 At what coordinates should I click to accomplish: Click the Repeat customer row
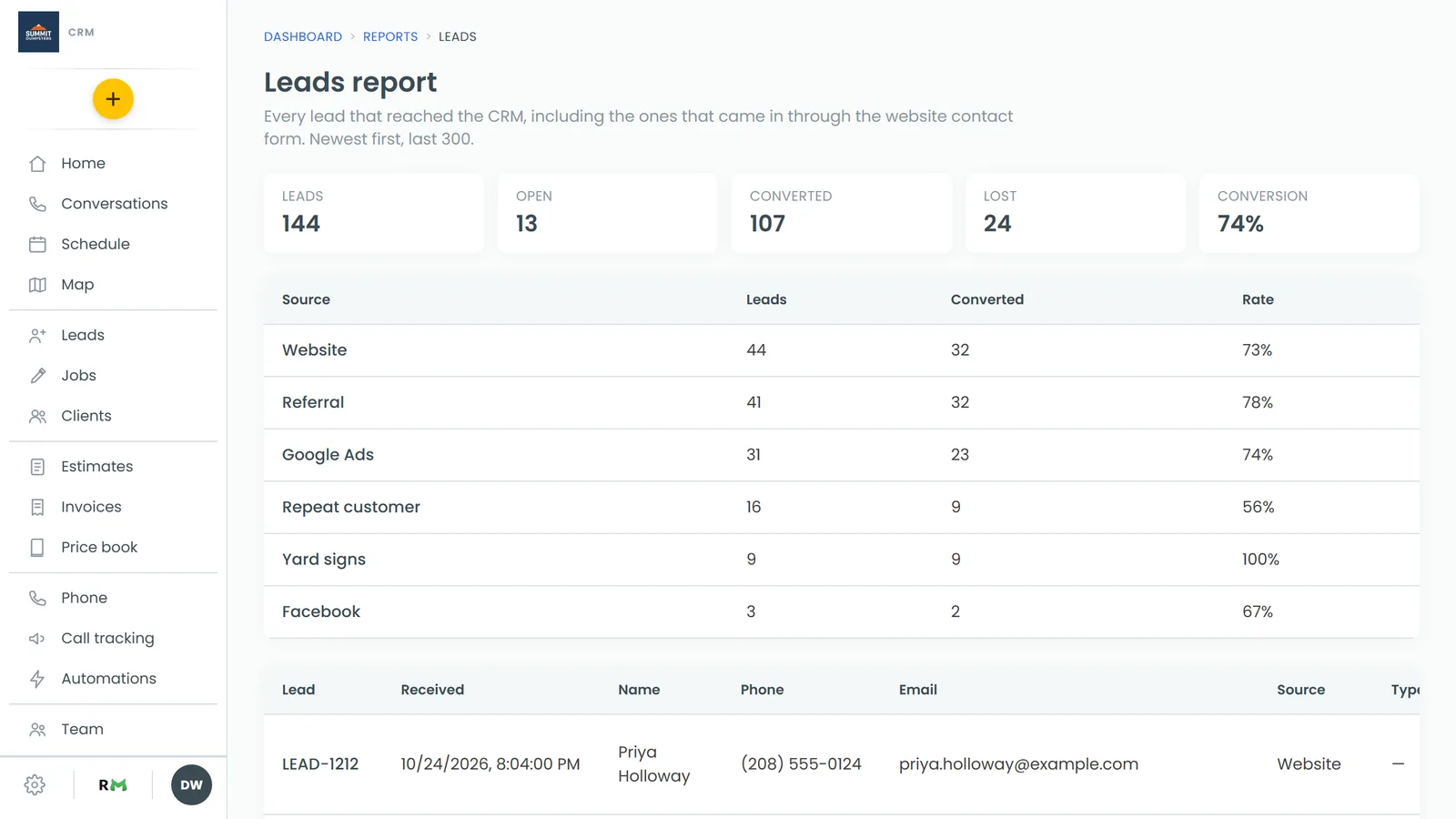coord(842,507)
